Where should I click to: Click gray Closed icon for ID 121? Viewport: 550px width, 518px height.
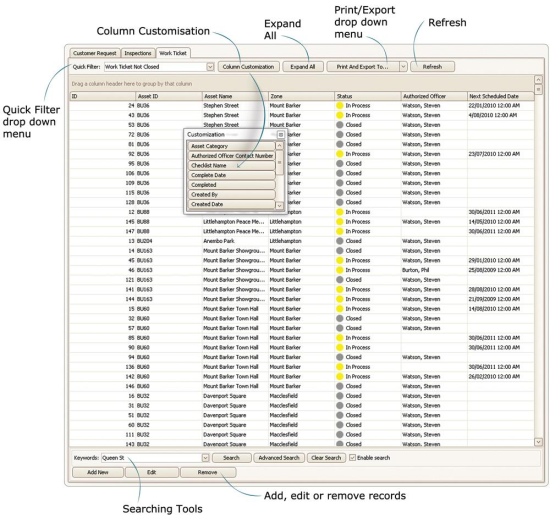click(x=340, y=280)
